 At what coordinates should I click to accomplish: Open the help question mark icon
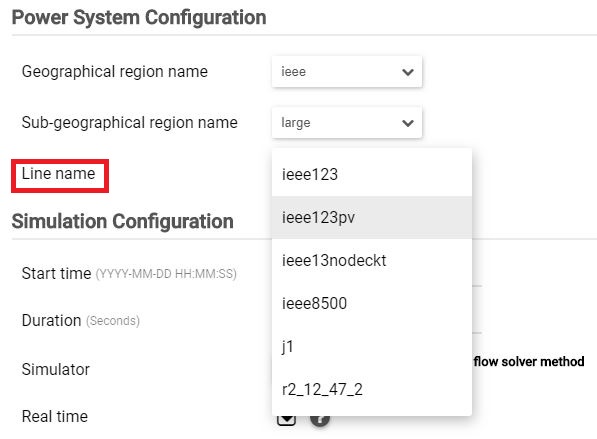tap(320, 419)
